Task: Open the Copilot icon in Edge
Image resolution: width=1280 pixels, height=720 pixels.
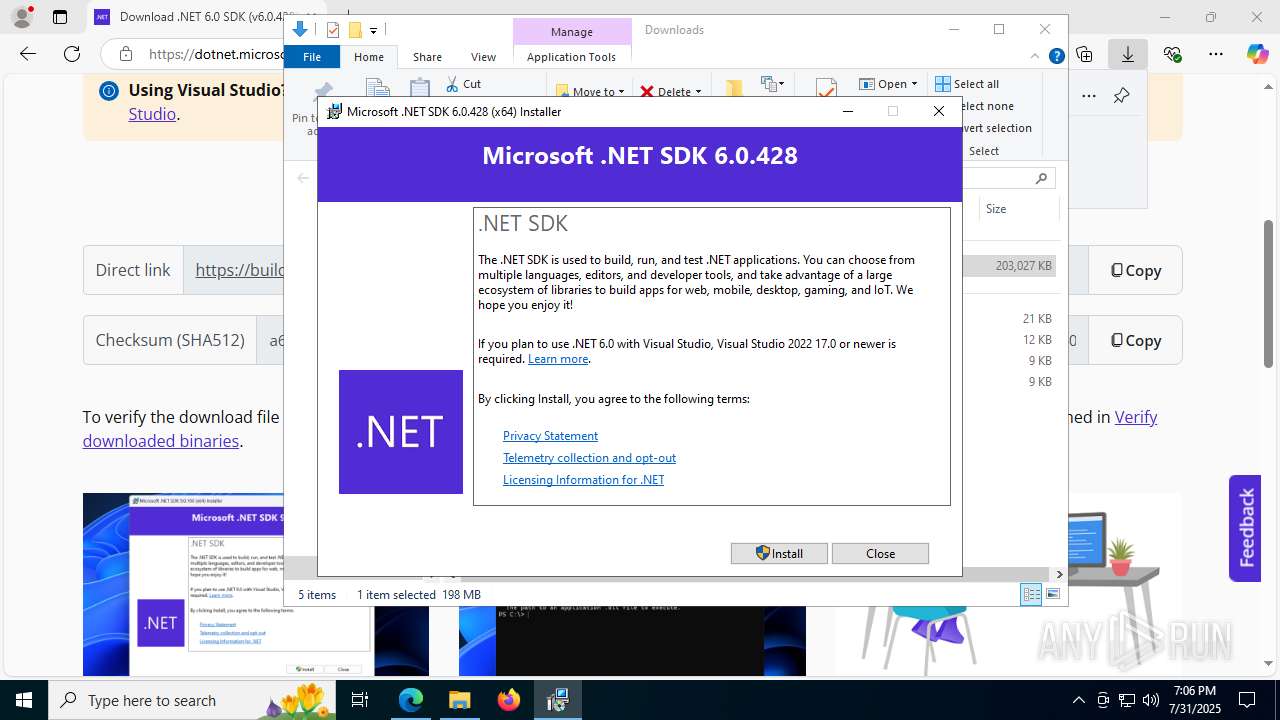Action: coord(1257,54)
